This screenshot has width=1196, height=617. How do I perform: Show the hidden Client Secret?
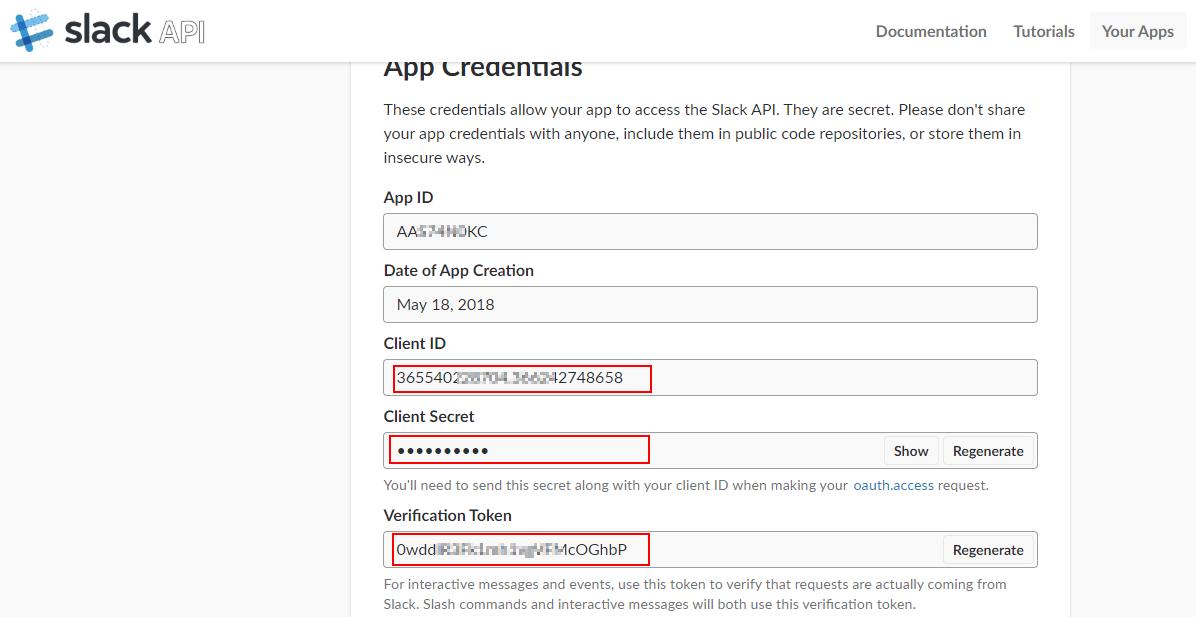pos(911,451)
